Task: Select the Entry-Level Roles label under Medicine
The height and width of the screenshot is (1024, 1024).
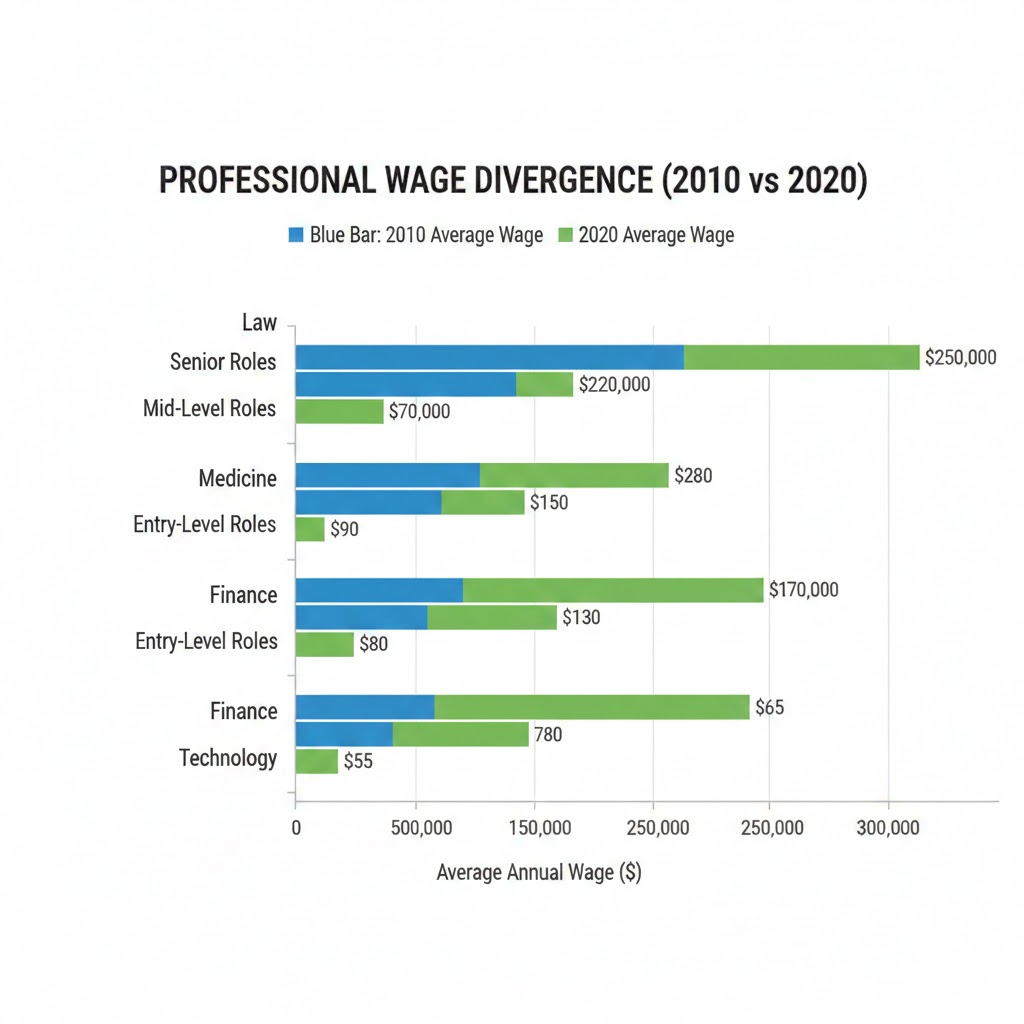Action: [205, 524]
